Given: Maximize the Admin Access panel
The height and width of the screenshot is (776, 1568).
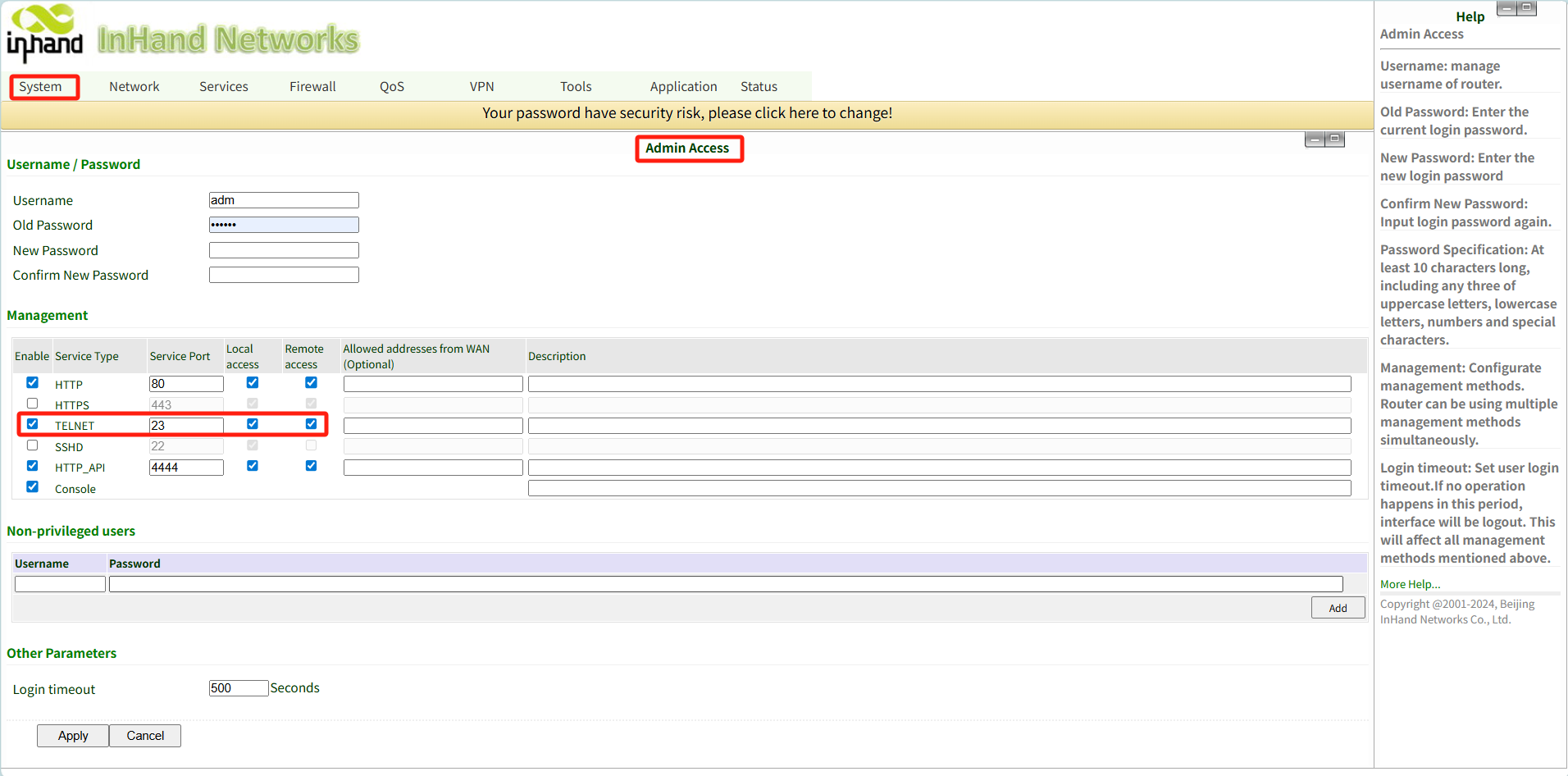Looking at the screenshot, I should pos(1335,139).
